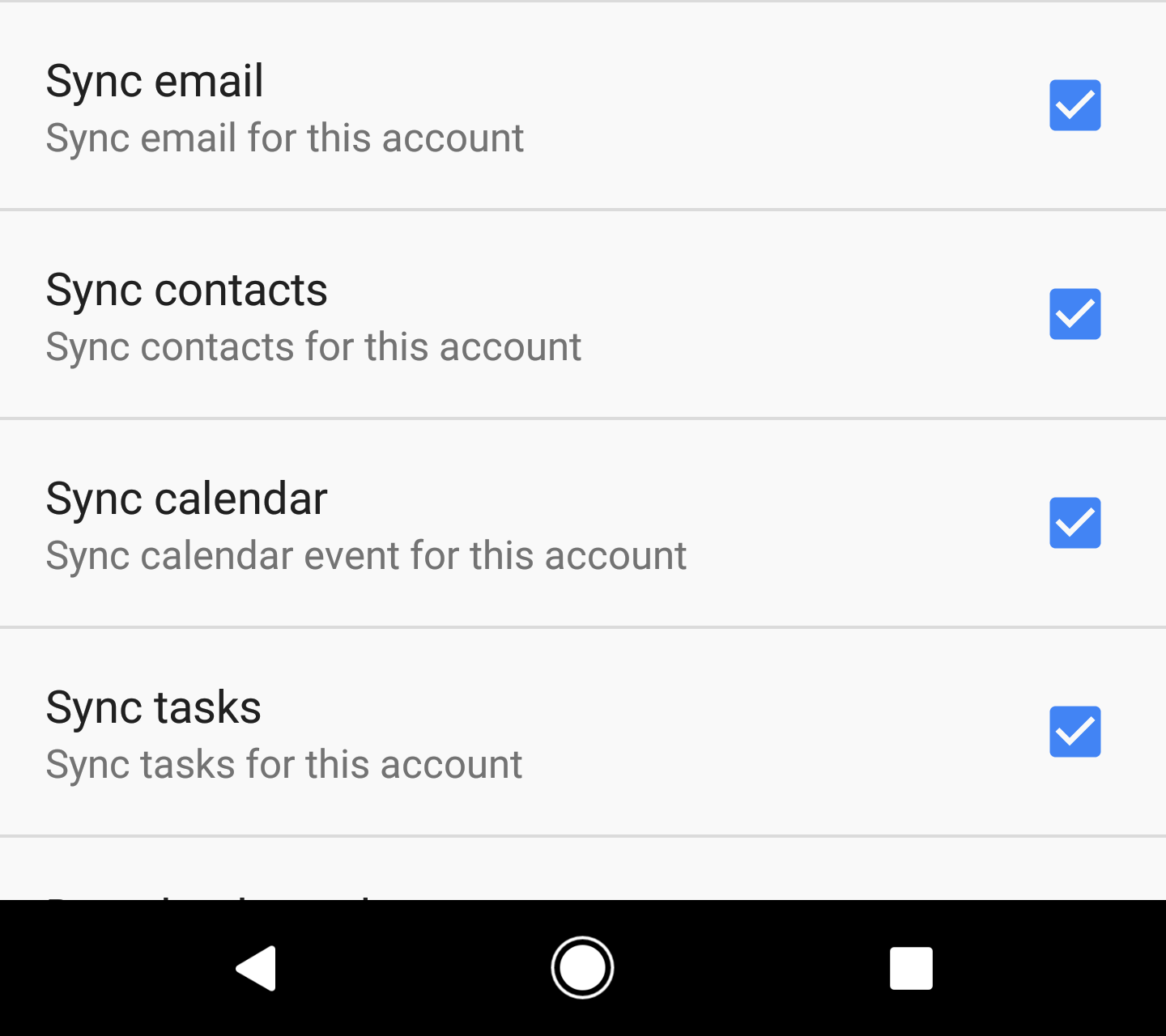1166x1036 pixels.
Task: Toggle the Sync calendar checkbox off
Action: click(x=1075, y=523)
